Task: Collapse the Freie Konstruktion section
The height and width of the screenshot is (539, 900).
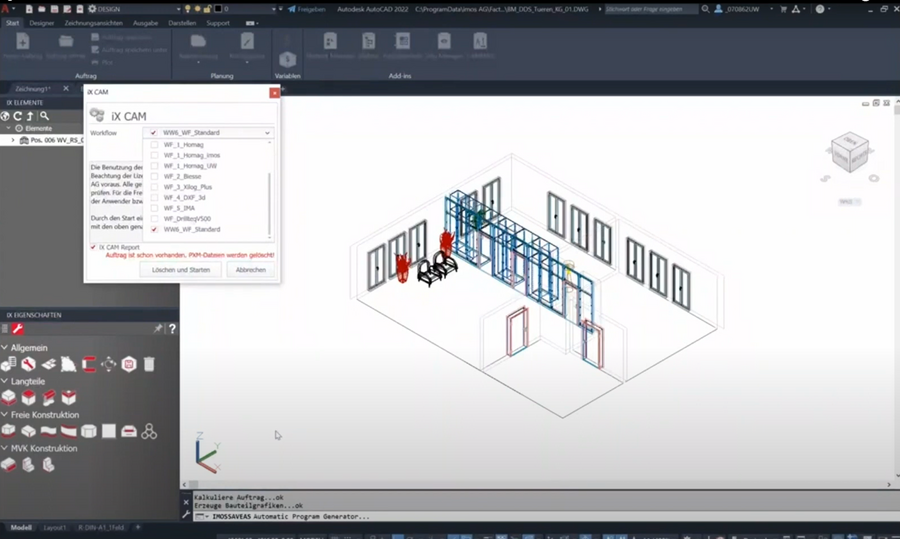Action: coord(5,414)
